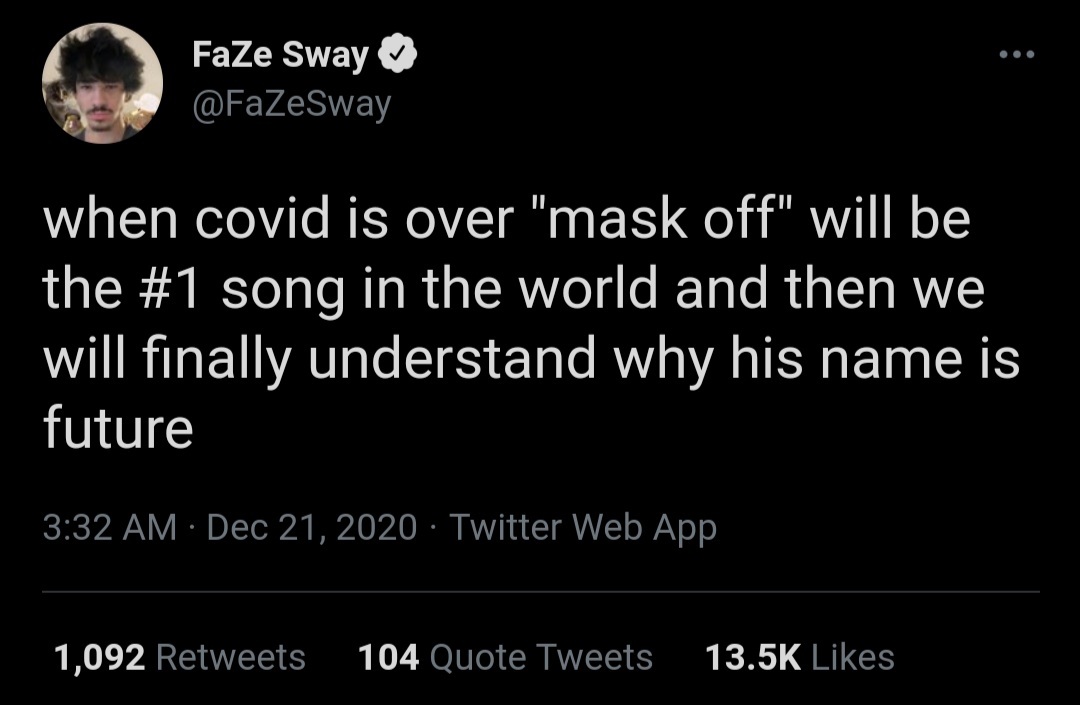Click the word "understand" in the tweet
1080x705 pixels.
point(452,358)
